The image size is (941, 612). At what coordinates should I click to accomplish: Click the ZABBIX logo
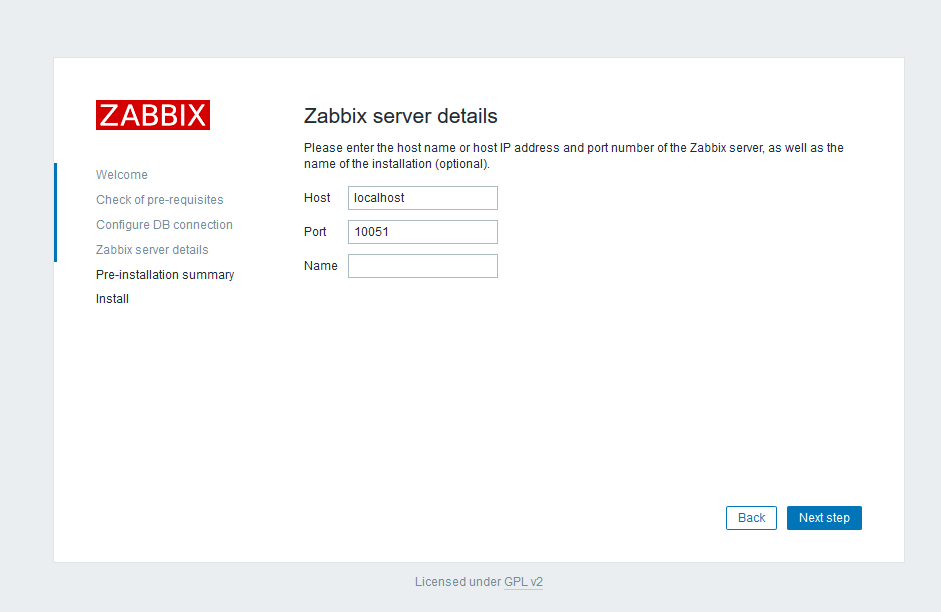152,115
